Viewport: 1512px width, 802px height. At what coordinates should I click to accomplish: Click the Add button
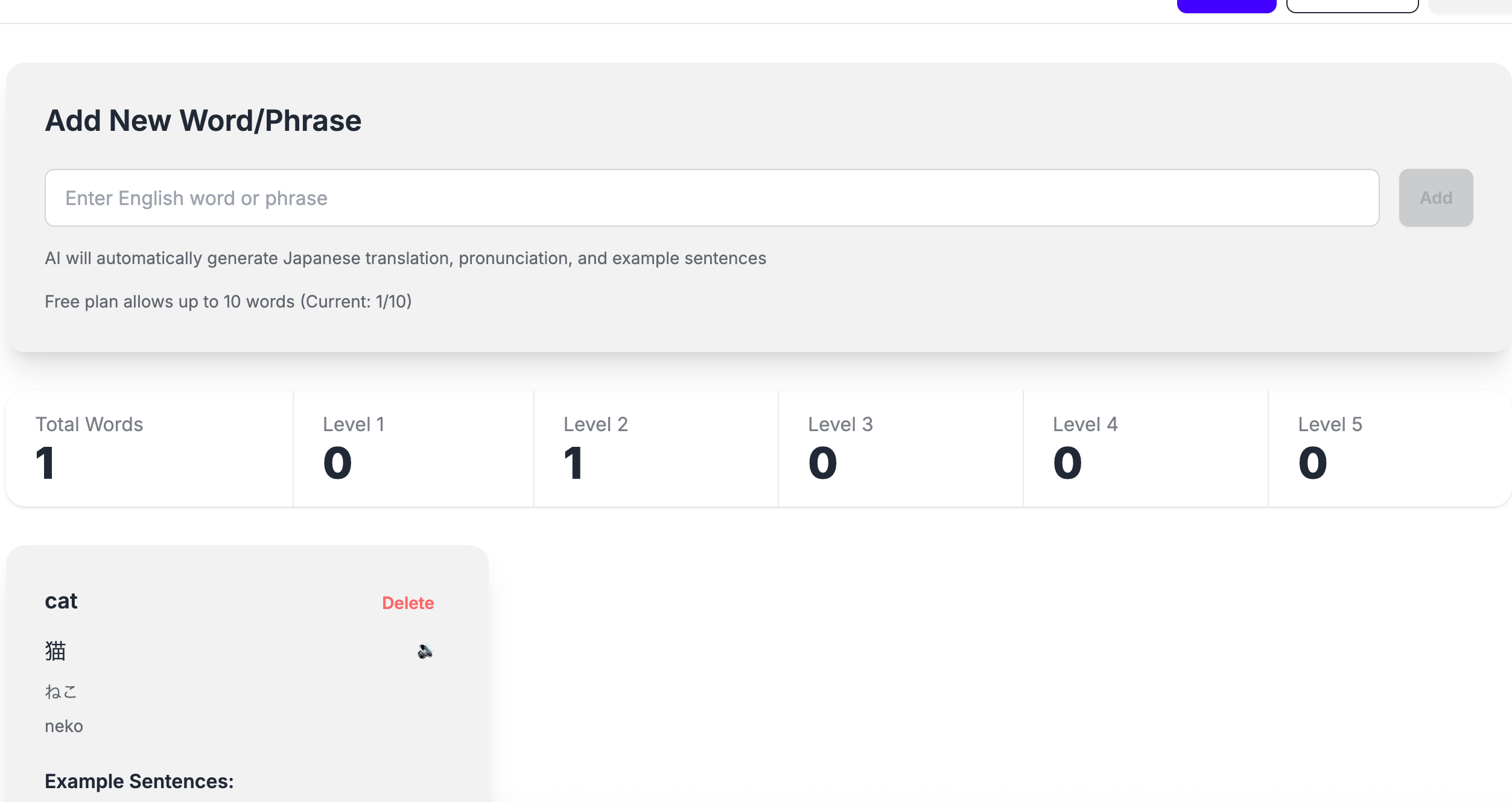[1435, 198]
